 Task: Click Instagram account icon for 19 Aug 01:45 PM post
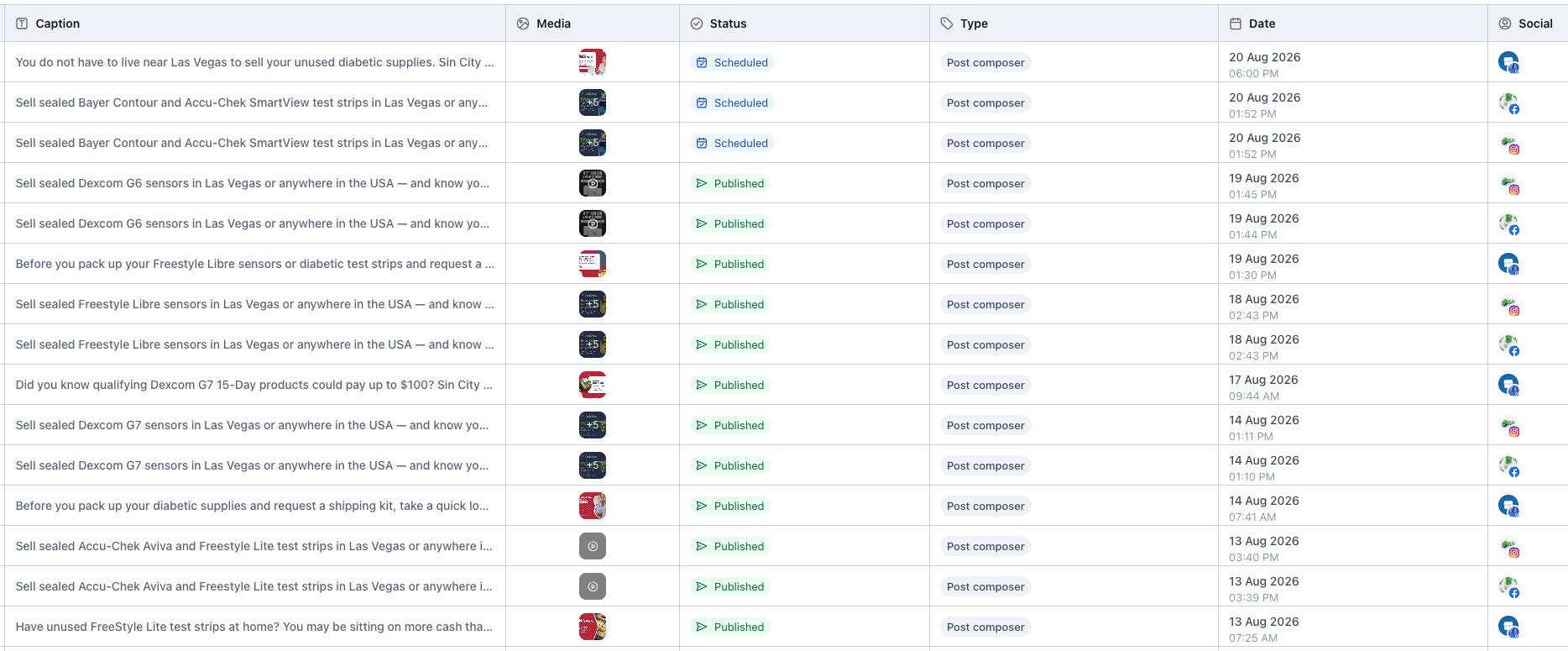(x=1508, y=183)
